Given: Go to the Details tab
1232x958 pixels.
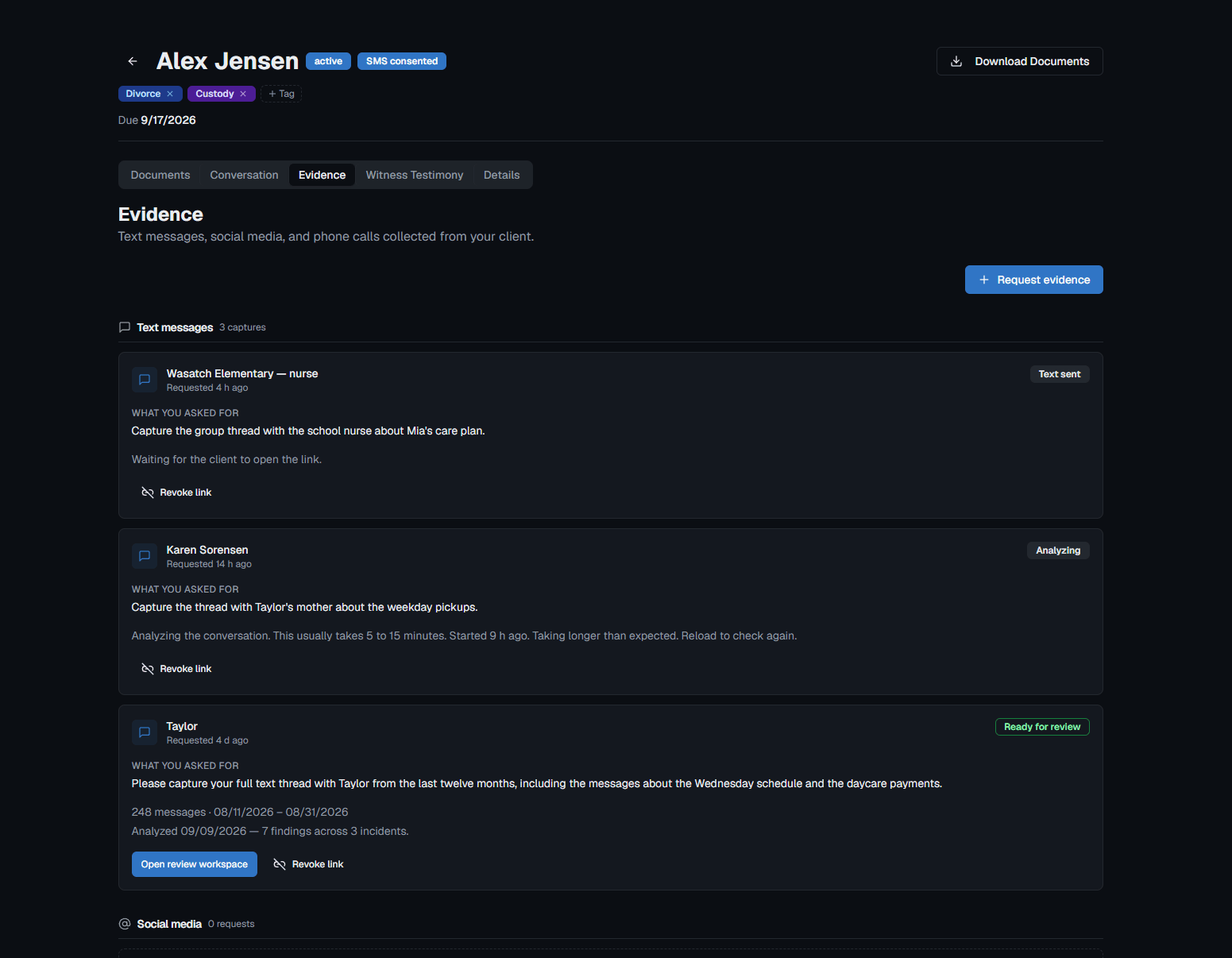Looking at the screenshot, I should pos(502,175).
